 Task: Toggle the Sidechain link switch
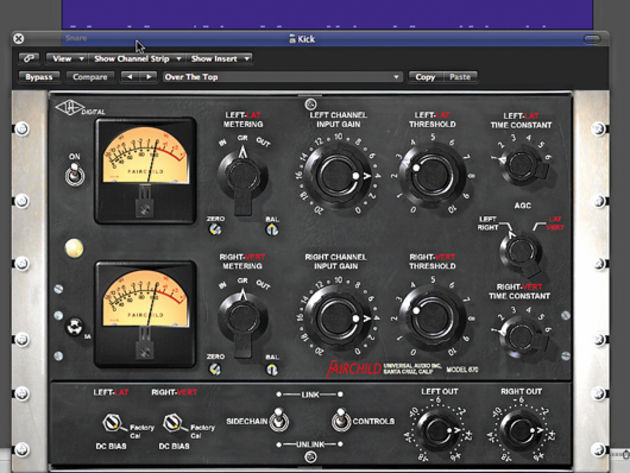pos(278,420)
